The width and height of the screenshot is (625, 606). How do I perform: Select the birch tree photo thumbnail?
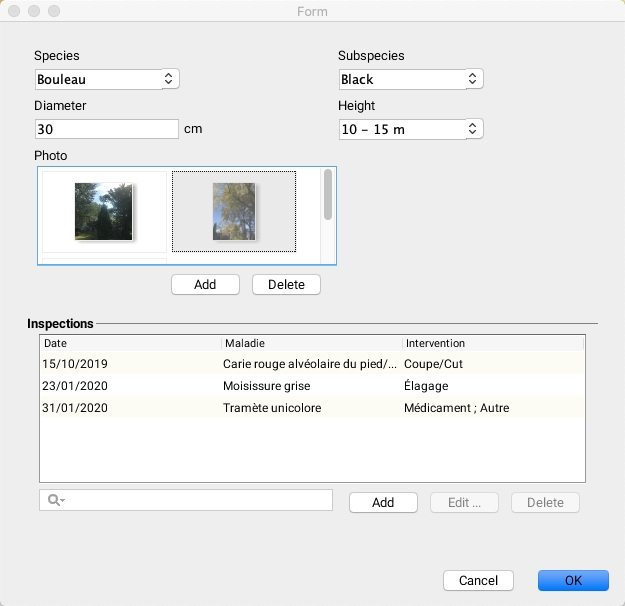pyautogui.click(x=234, y=211)
